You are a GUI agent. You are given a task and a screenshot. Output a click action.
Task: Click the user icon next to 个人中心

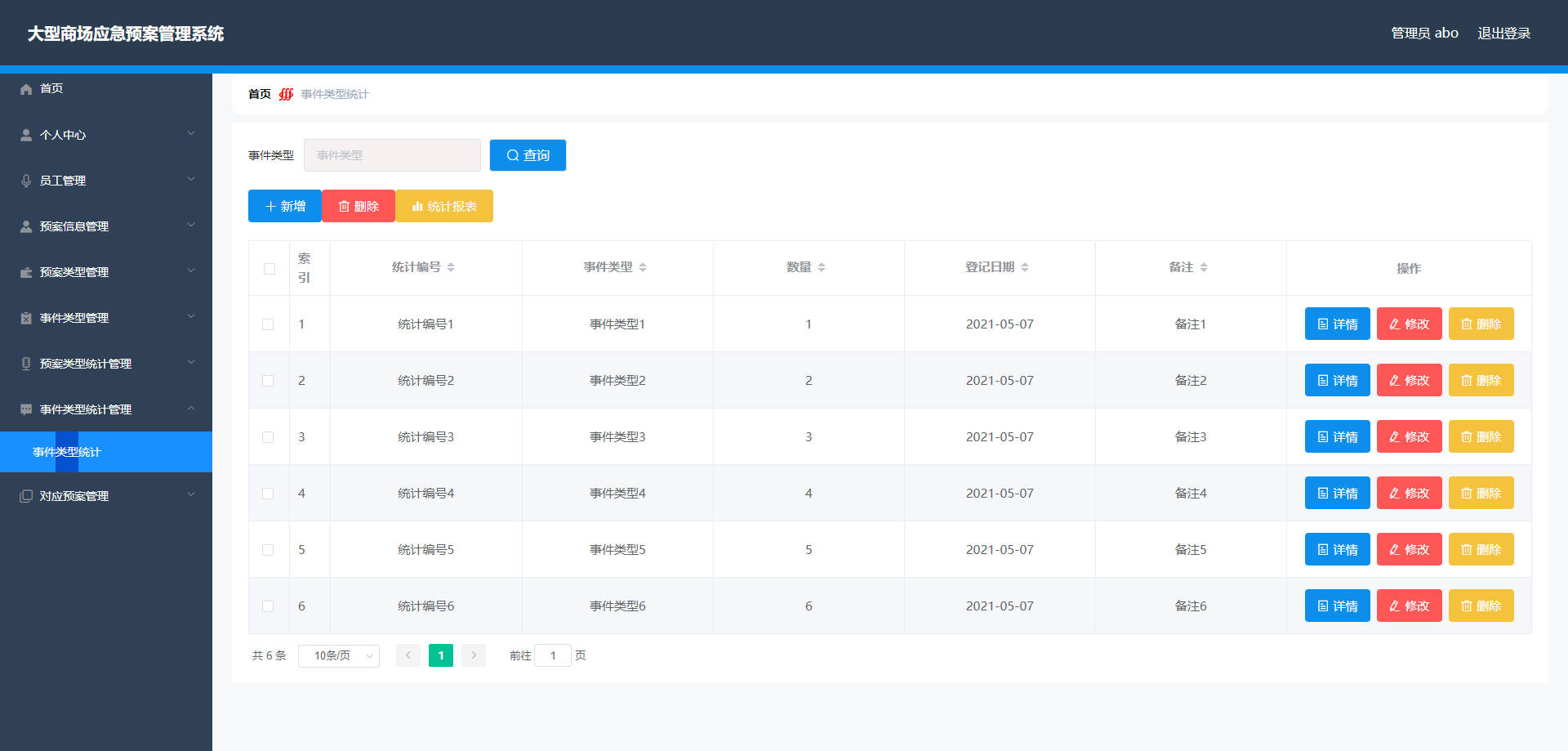coord(26,135)
